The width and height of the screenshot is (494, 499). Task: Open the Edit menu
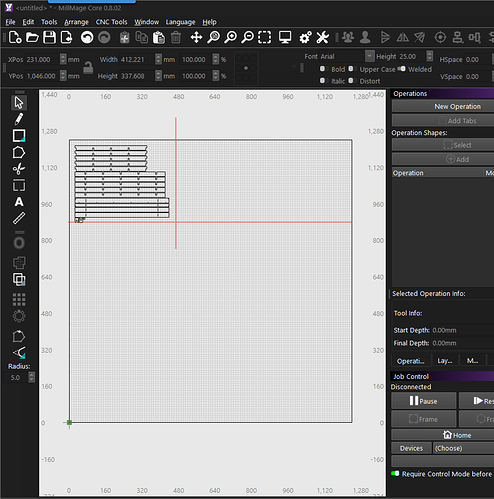[28, 22]
